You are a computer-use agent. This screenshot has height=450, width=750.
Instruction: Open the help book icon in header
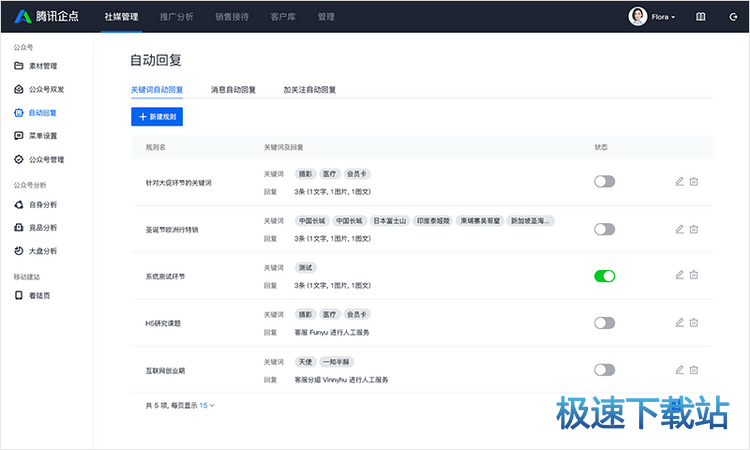(x=700, y=17)
